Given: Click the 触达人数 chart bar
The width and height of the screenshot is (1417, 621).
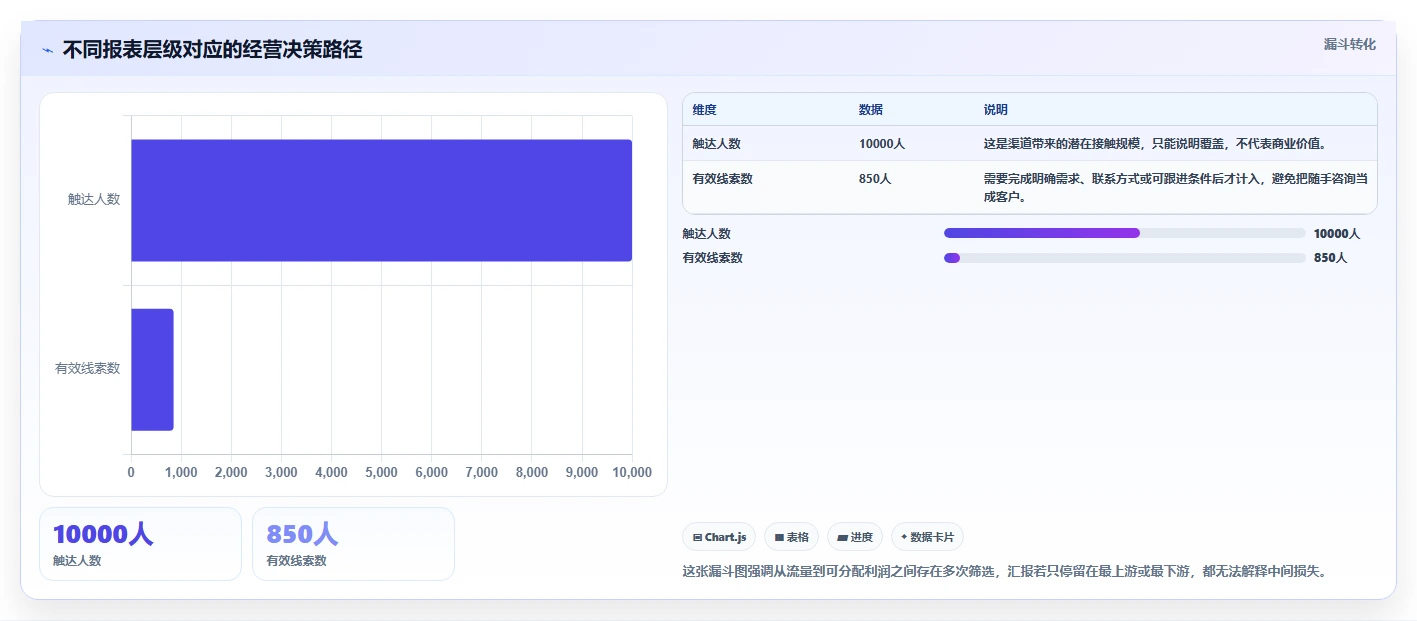Looking at the screenshot, I should click(x=381, y=200).
